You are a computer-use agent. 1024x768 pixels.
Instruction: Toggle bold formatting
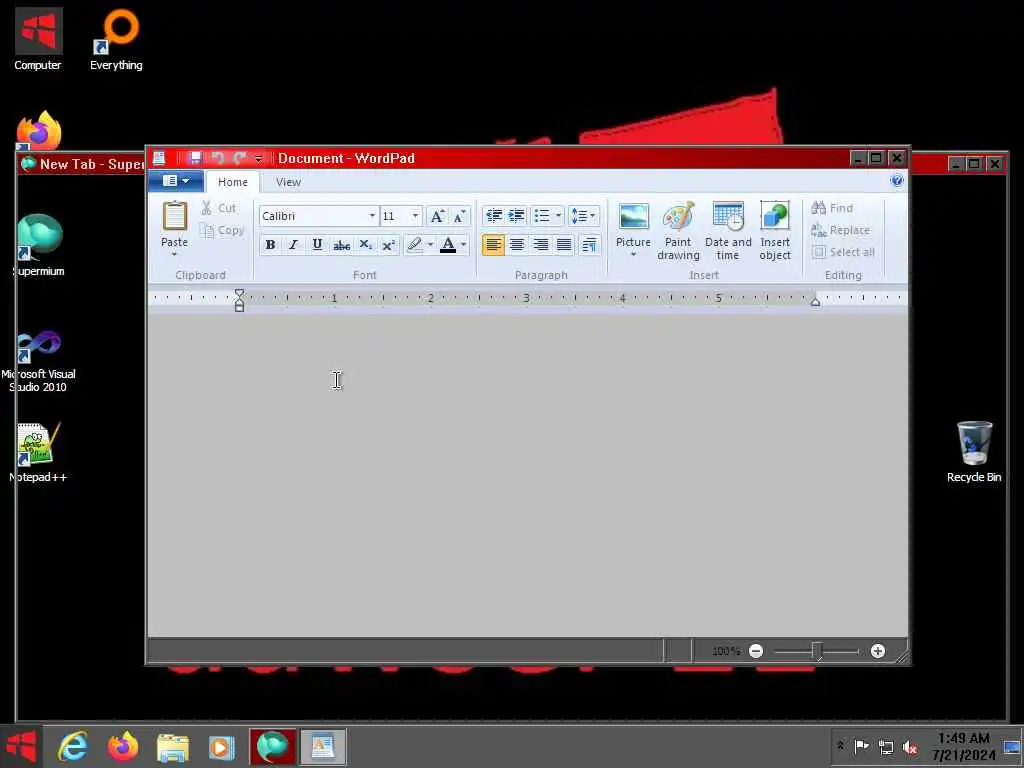[270, 245]
